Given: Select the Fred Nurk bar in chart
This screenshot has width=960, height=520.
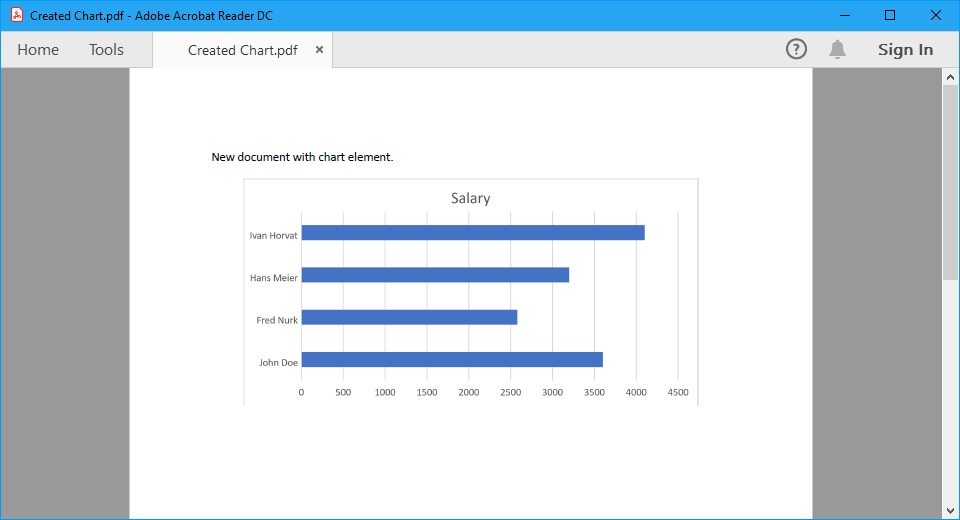Looking at the screenshot, I should [x=409, y=317].
